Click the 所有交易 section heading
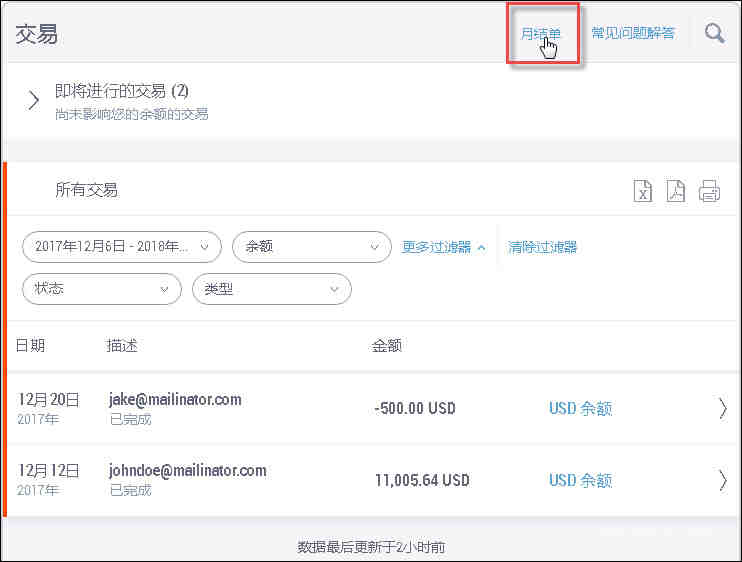Viewport: 742px width, 562px height. click(87, 190)
